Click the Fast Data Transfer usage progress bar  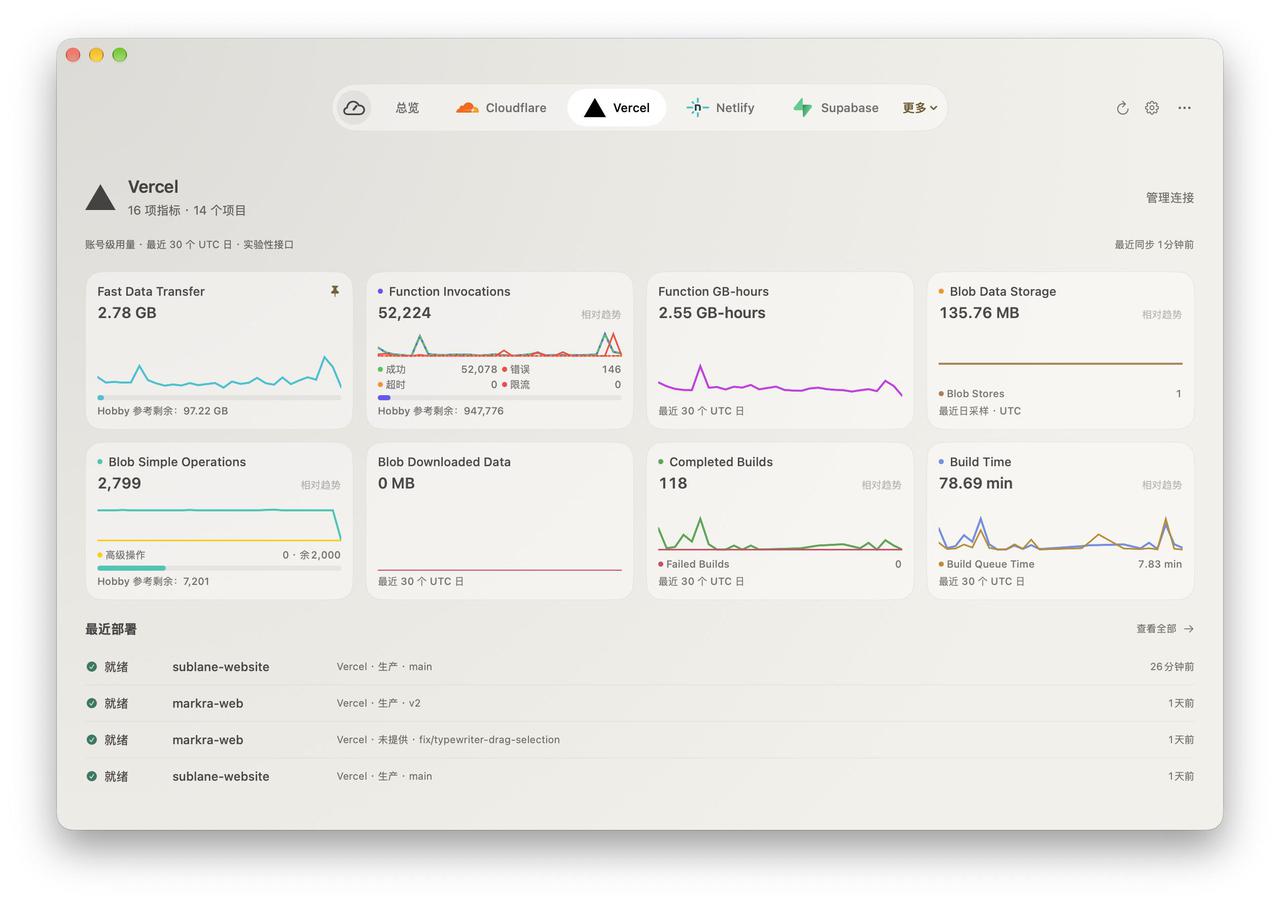[x=219, y=398]
